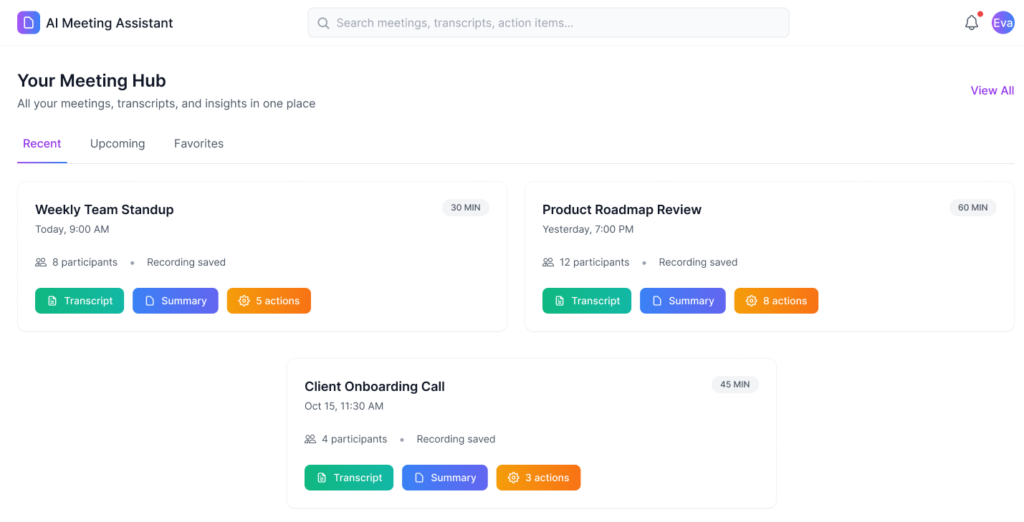Open Transcript for Product Roadmap Review
The width and height of the screenshot is (1024, 522).
click(x=586, y=301)
